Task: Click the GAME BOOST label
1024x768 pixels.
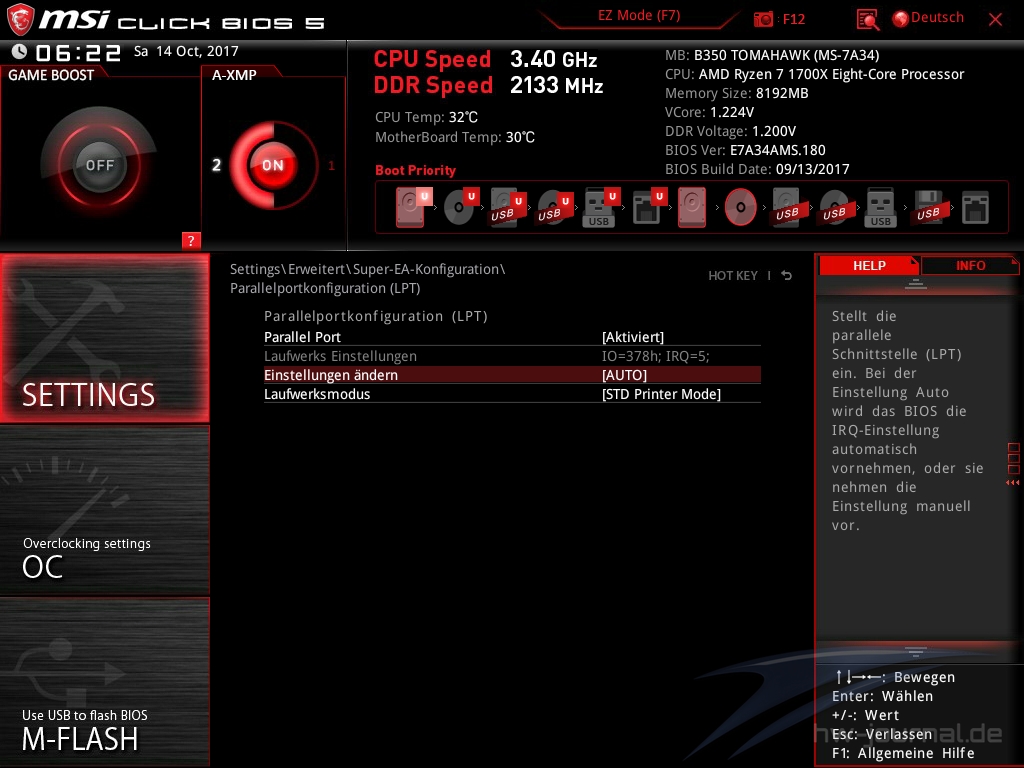Action: tap(51, 75)
